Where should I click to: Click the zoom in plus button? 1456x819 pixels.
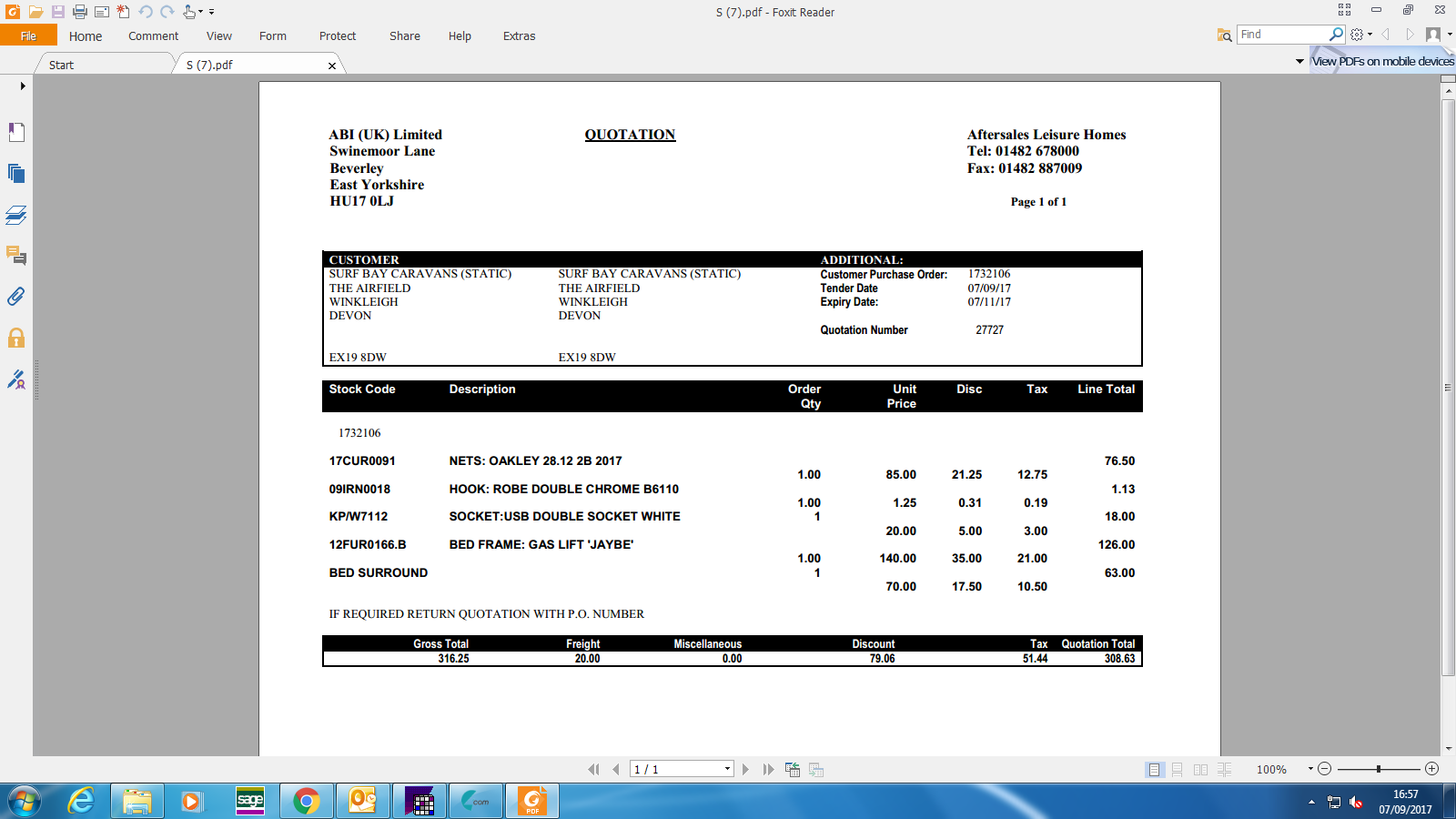click(x=1431, y=769)
